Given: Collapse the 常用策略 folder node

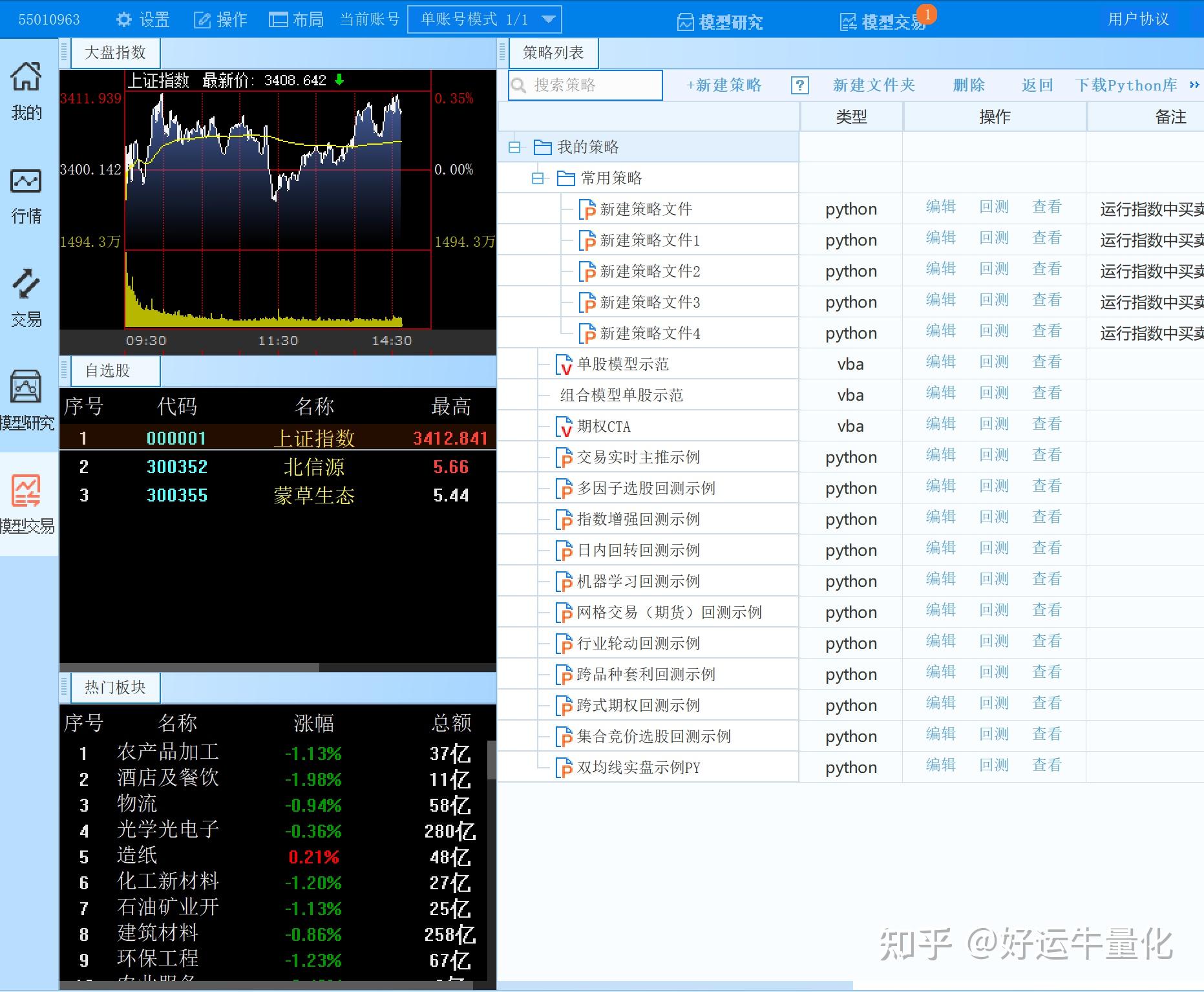Looking at the screenshot, I should click(539, 178).
